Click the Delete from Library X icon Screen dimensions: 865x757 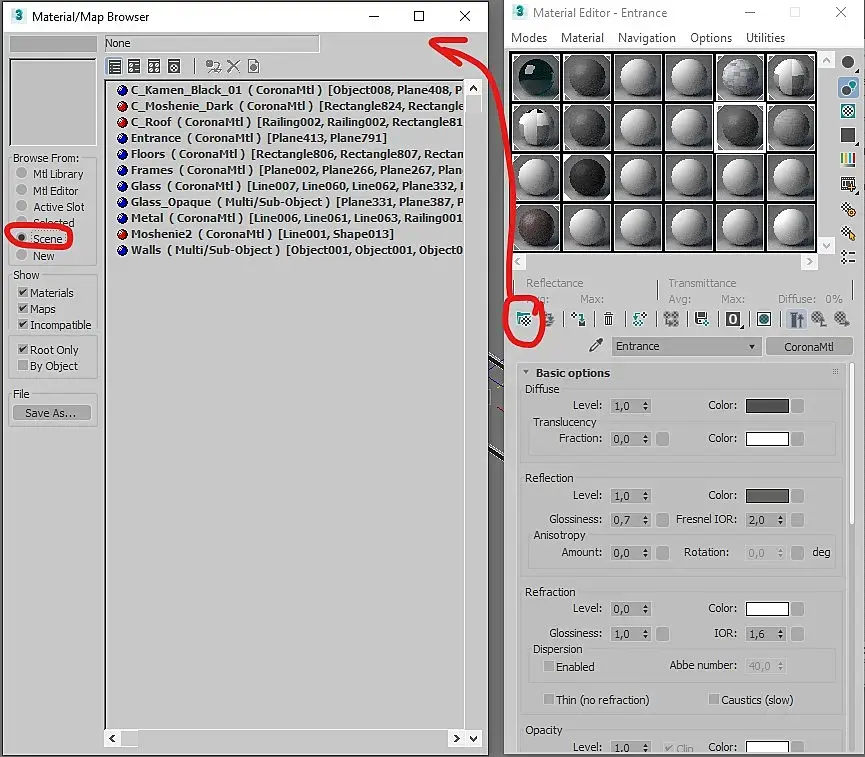pos(233,67)
